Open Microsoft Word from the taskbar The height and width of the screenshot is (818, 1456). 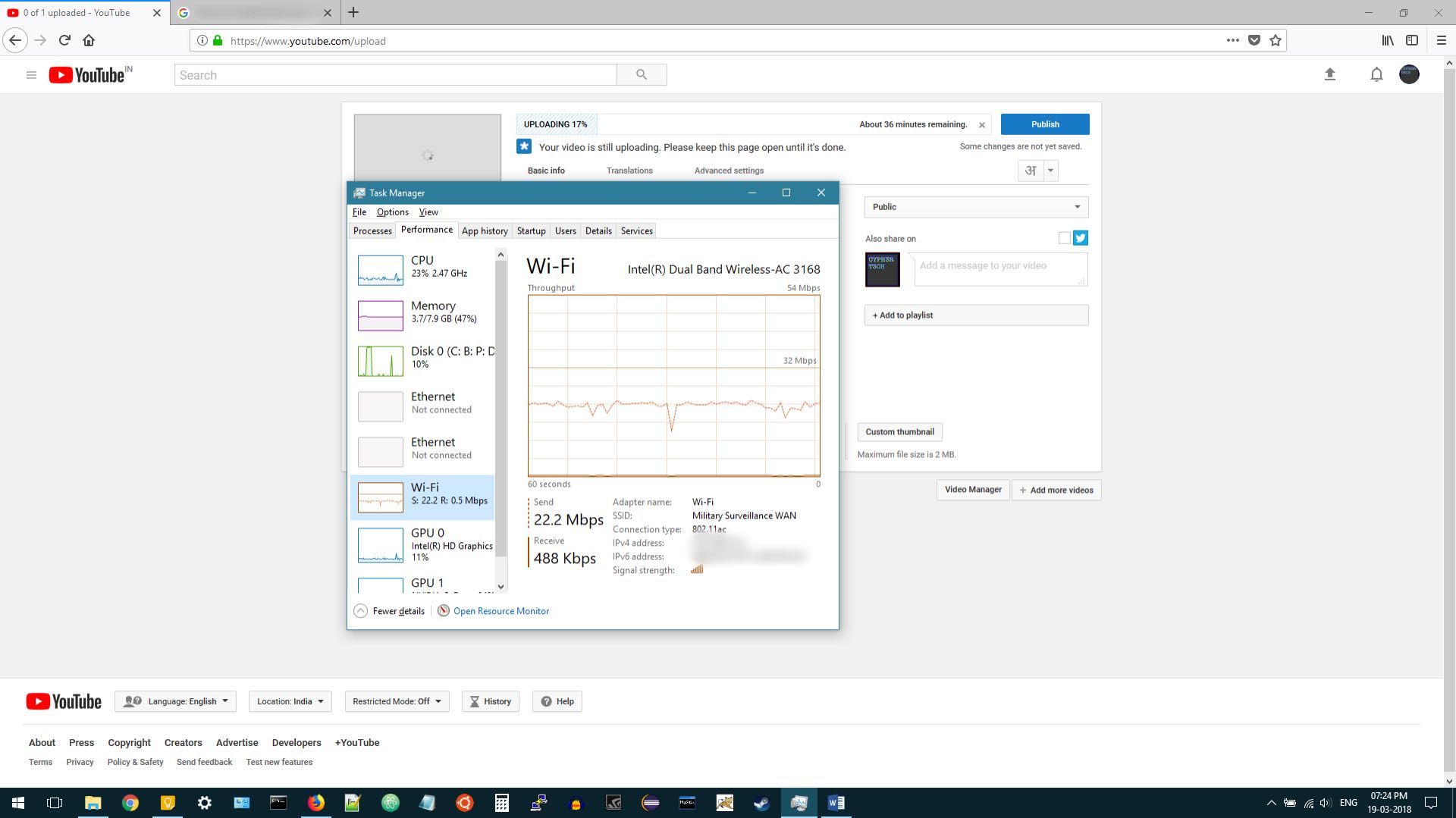(836, 803)
